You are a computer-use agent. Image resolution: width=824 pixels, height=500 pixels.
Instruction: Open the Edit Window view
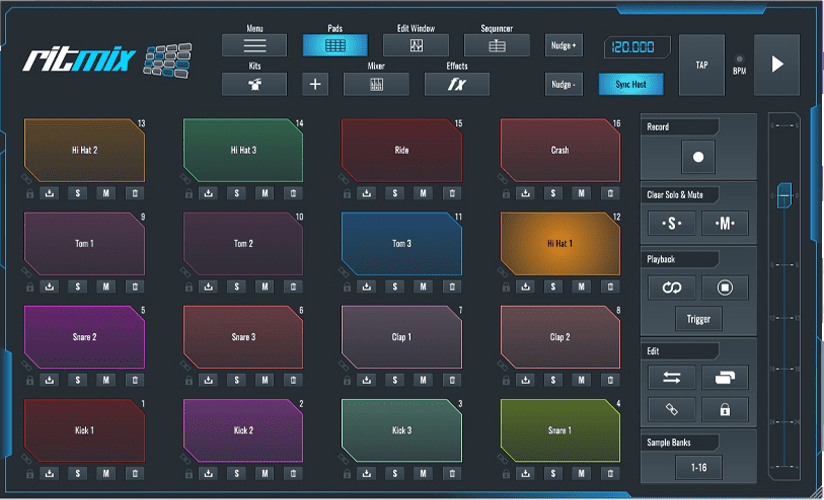tap(416, 46)
